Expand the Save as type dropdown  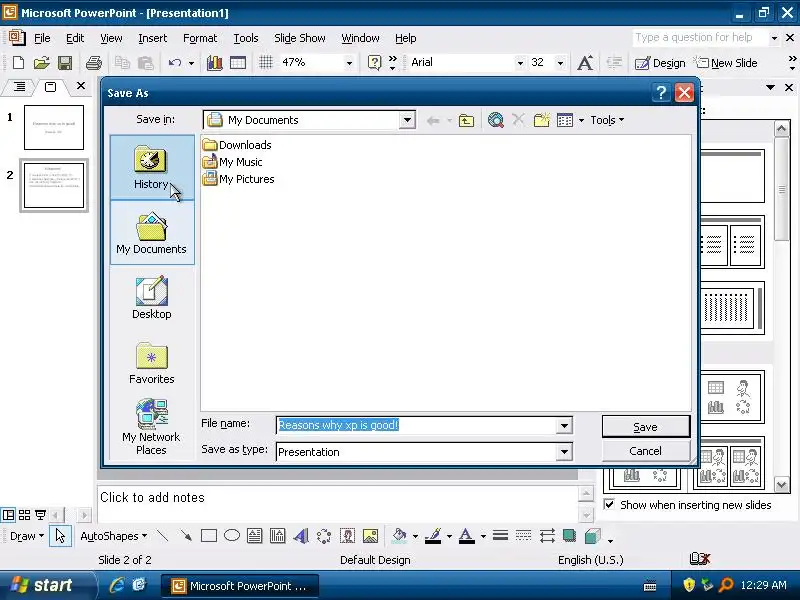click(x=564, y=452)
